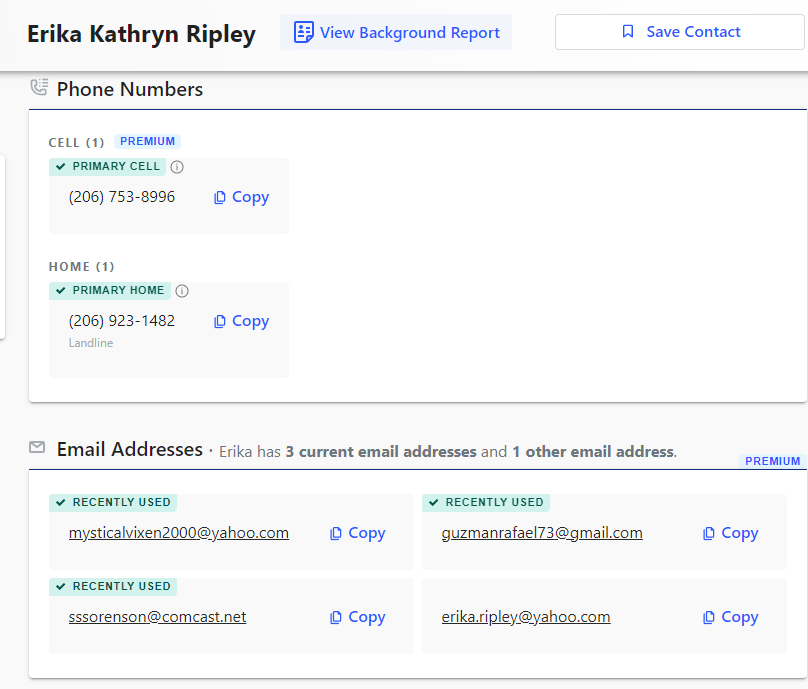Screen dimensions: 808x689
Task: Click the View Background Report button
Action: 396,33
